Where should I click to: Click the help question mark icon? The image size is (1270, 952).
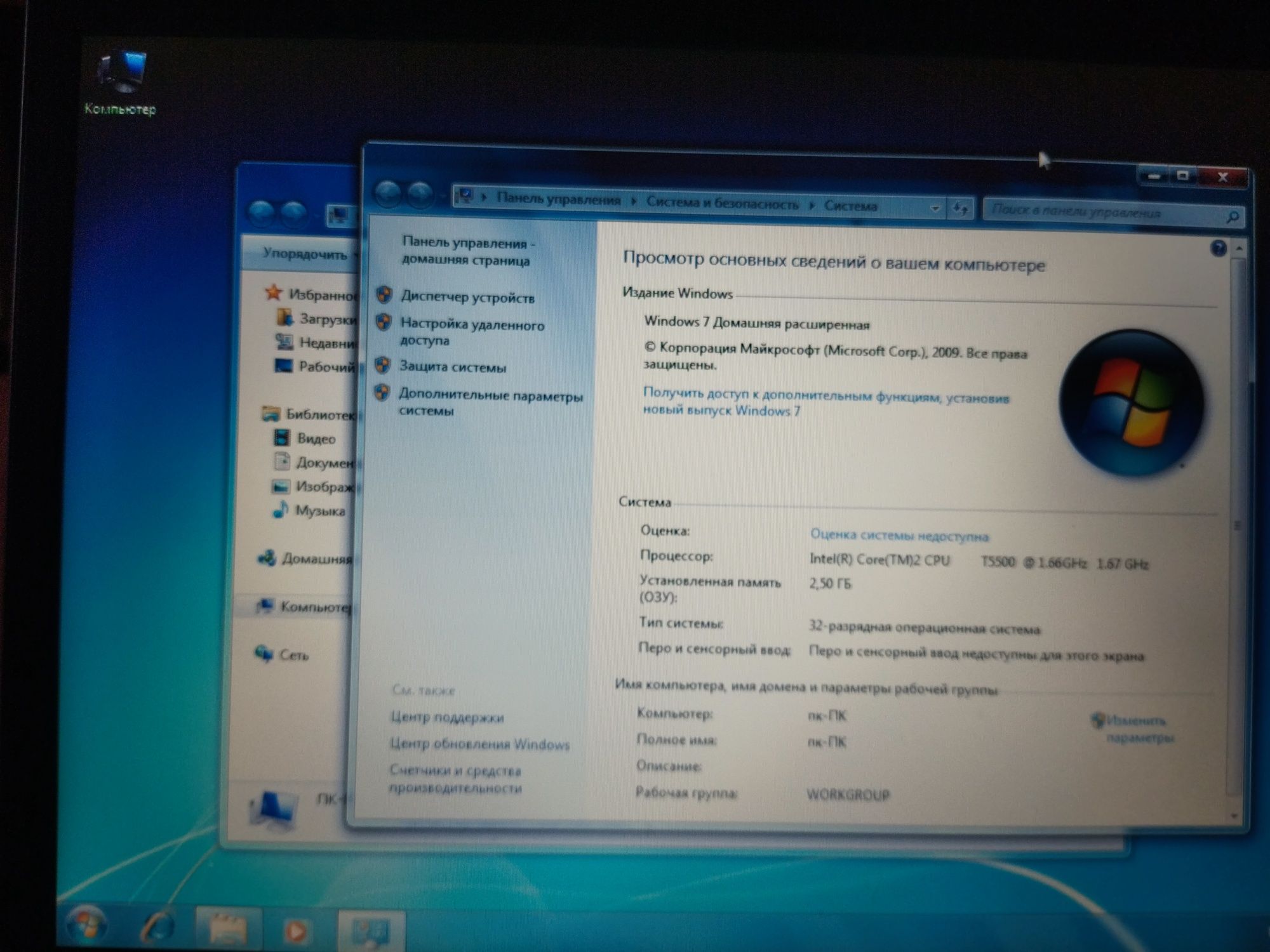point(1218,248)
